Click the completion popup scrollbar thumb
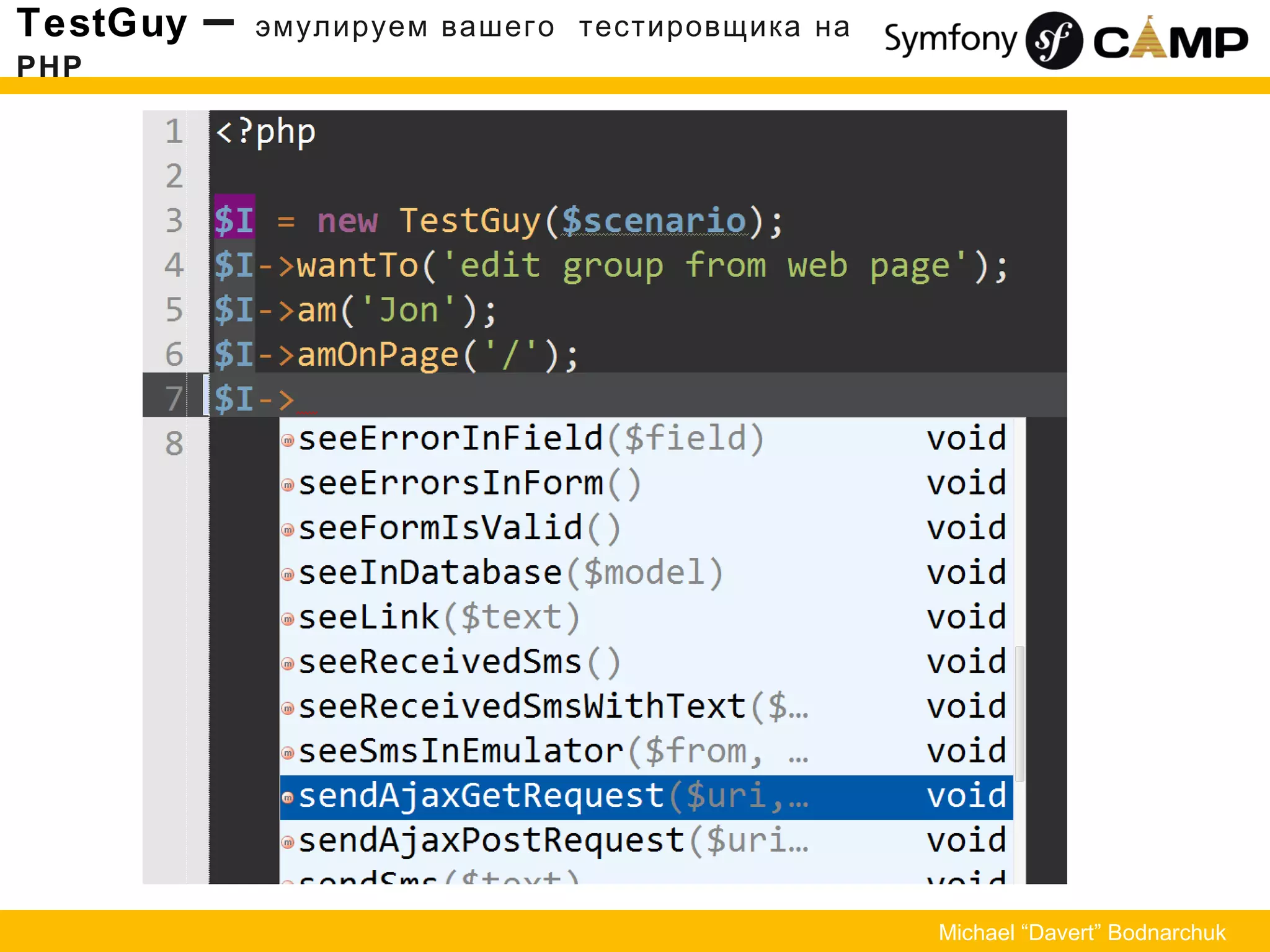 click(x=1019, y=713)
